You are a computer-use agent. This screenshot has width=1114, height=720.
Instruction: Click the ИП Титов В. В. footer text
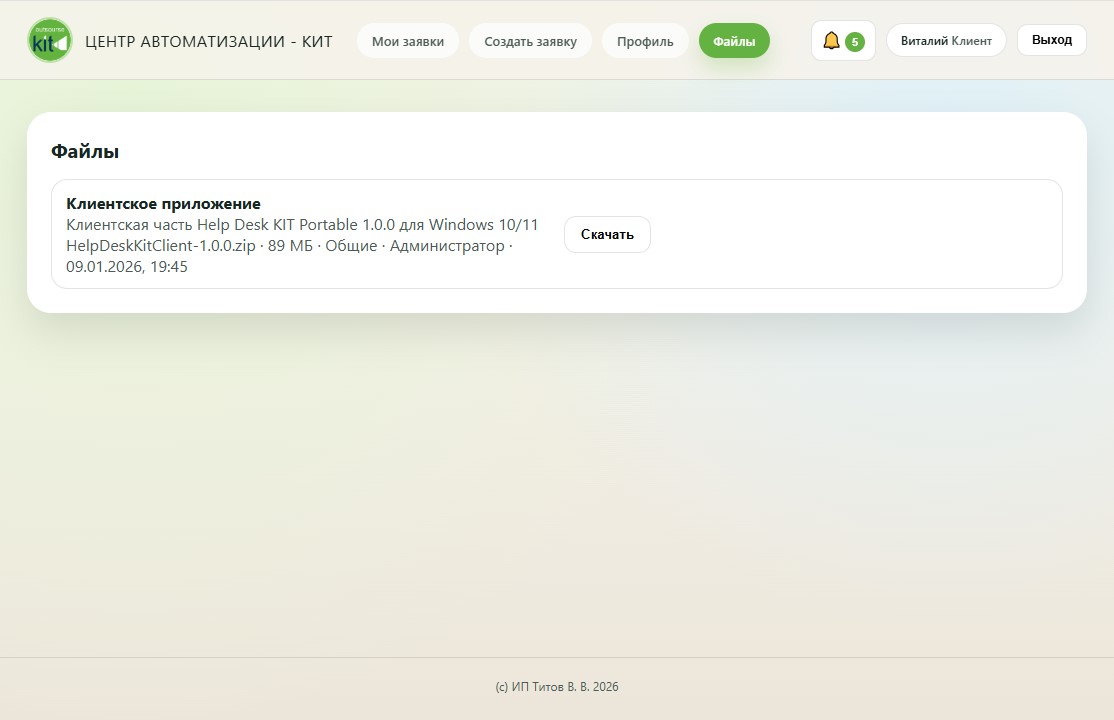pos(557,687)
